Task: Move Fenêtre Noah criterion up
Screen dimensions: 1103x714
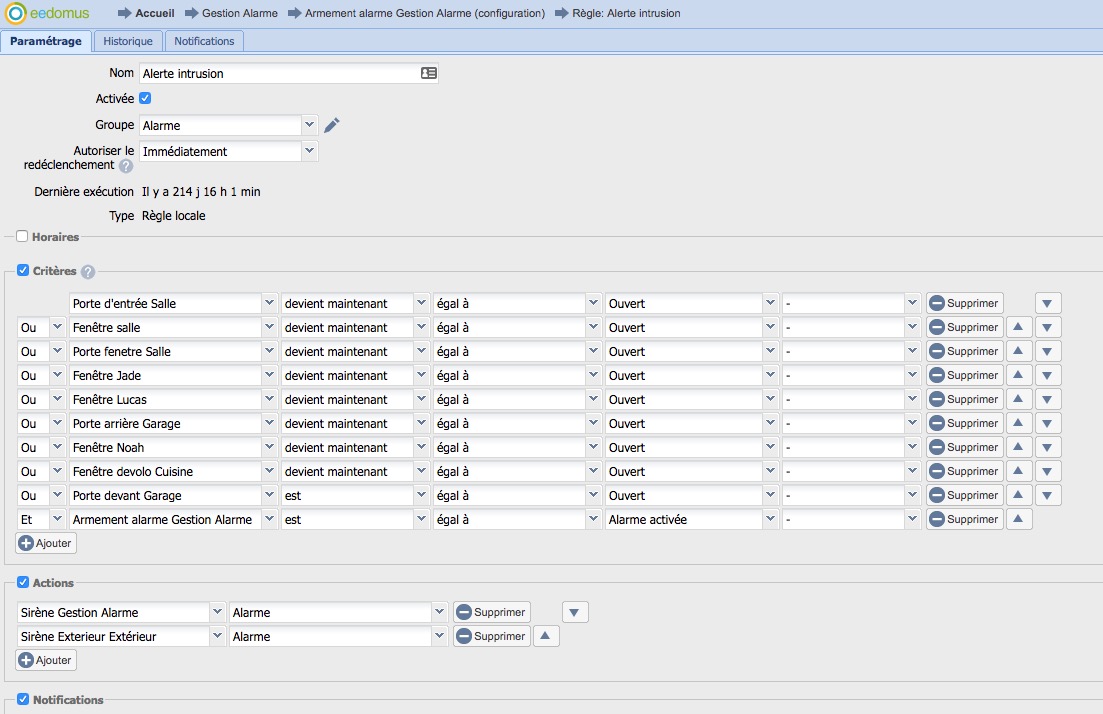Action: pos(1018,447)
